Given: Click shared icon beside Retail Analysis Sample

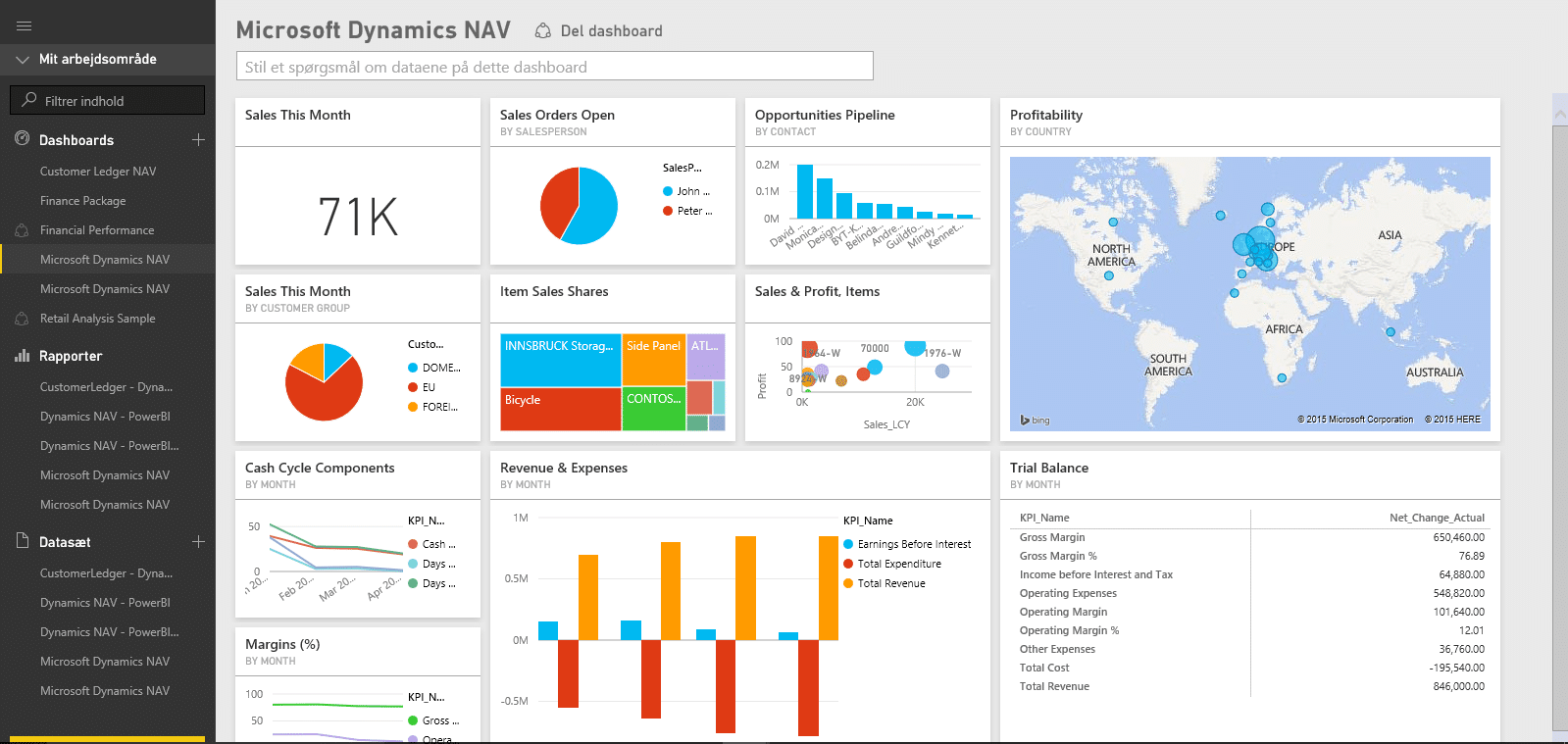Looking at the screenshot, I should point(23,319).
